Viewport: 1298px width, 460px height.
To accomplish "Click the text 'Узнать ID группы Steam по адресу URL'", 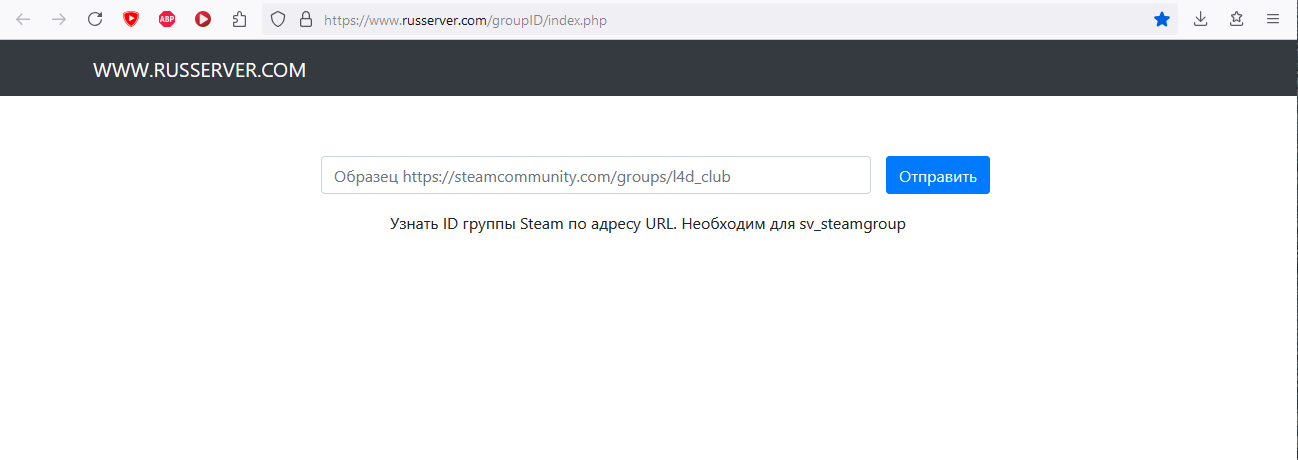I will 533,224.
